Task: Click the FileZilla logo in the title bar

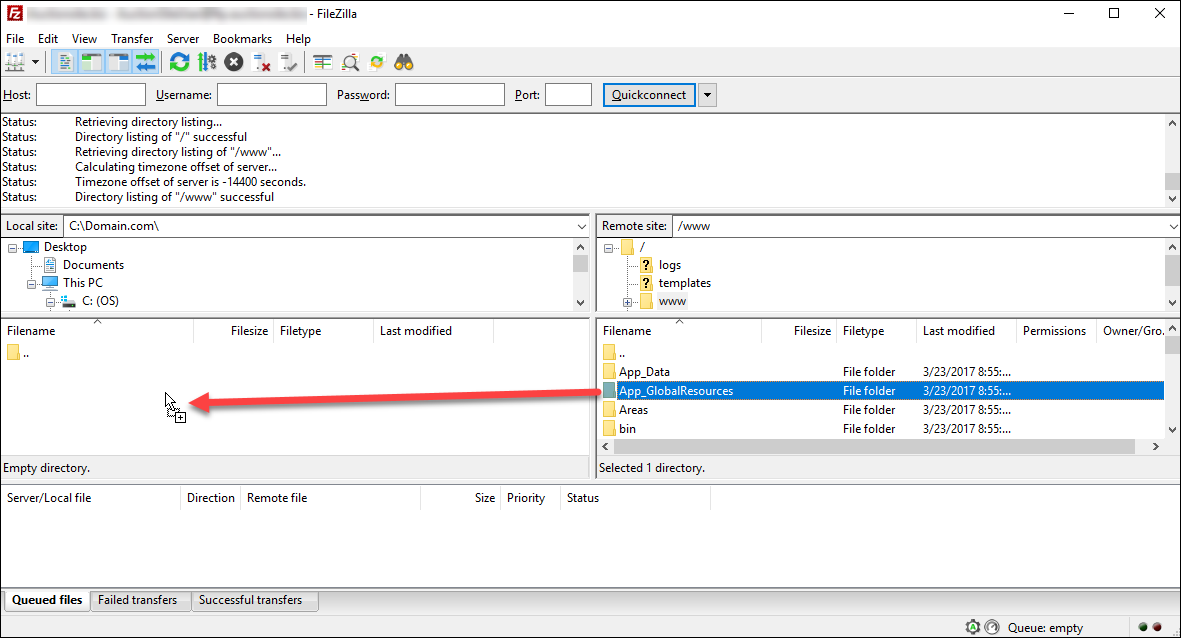Action: [x=14, y=13]
